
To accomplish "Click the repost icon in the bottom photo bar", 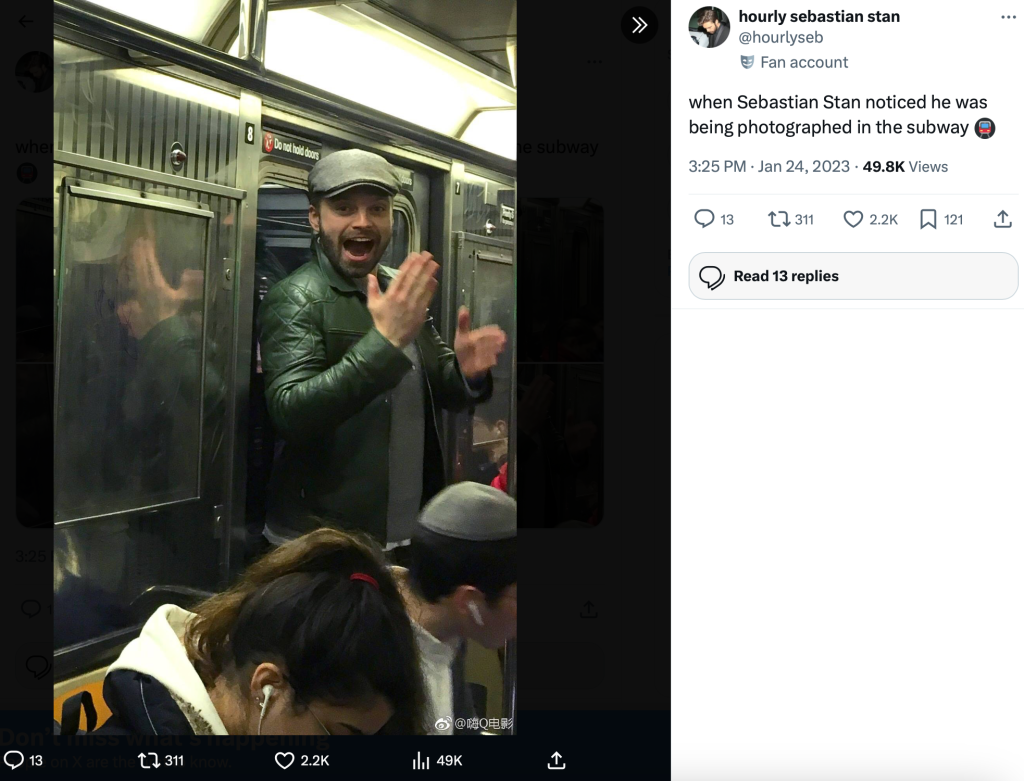I will 149,761.
